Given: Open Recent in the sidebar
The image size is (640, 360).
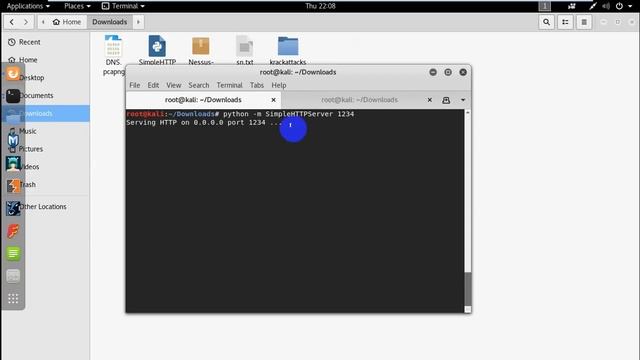Looking at the screenshot, I should coord(29,42).
